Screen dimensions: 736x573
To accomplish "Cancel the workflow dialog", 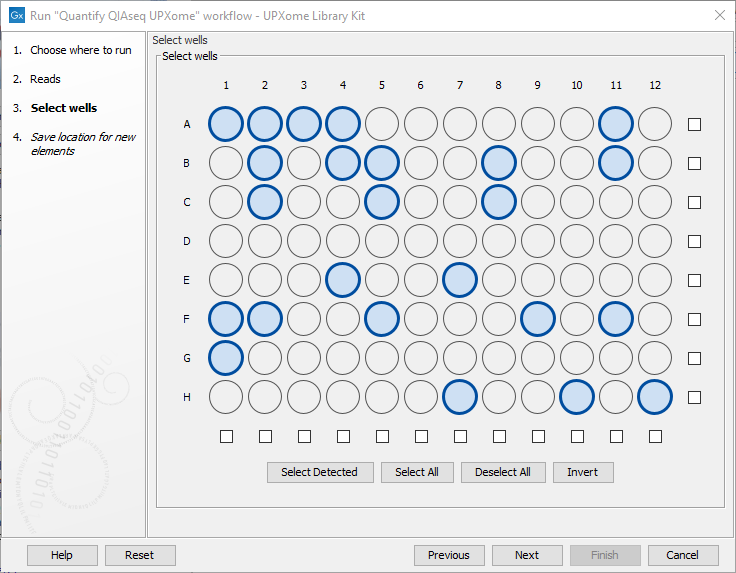I will click(x=683, y=555).
